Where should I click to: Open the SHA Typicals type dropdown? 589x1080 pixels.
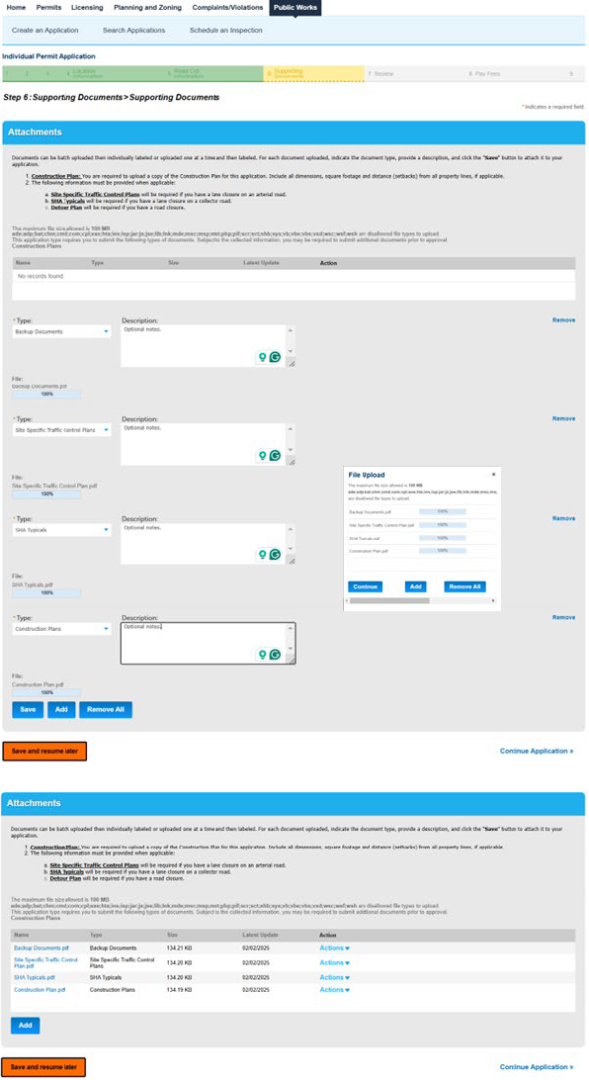click(x=62, y=530)
